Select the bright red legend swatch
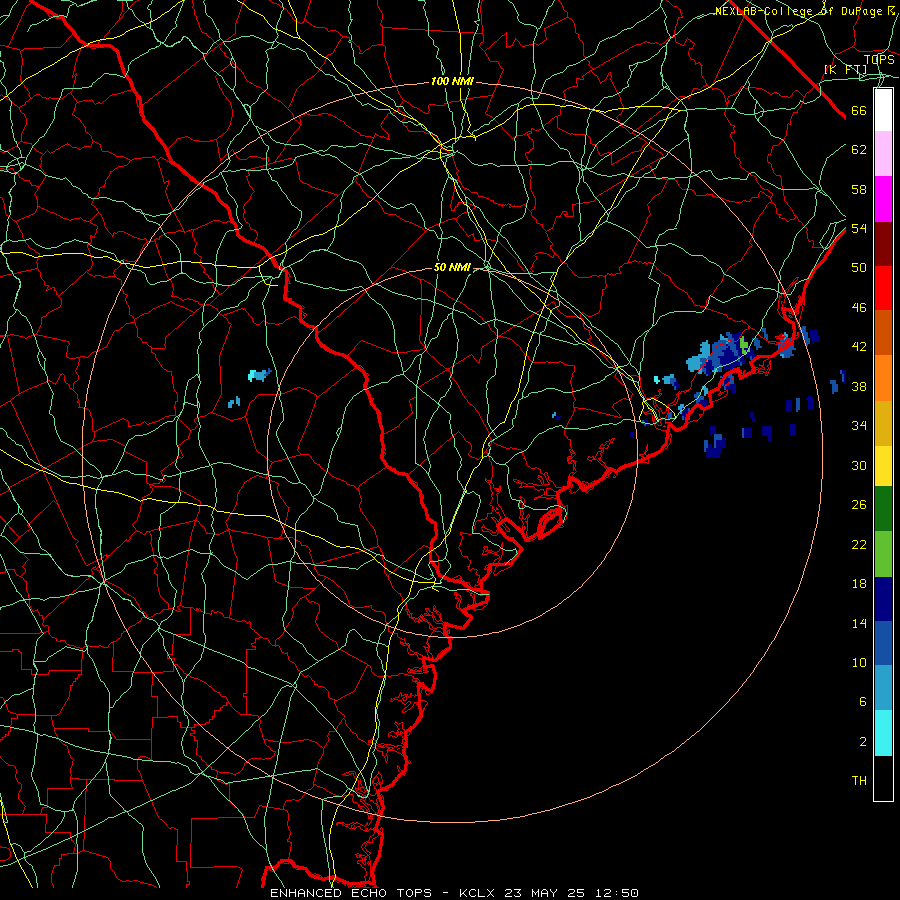The height and width of the screenshot is (900, 900). pos(883,288)
